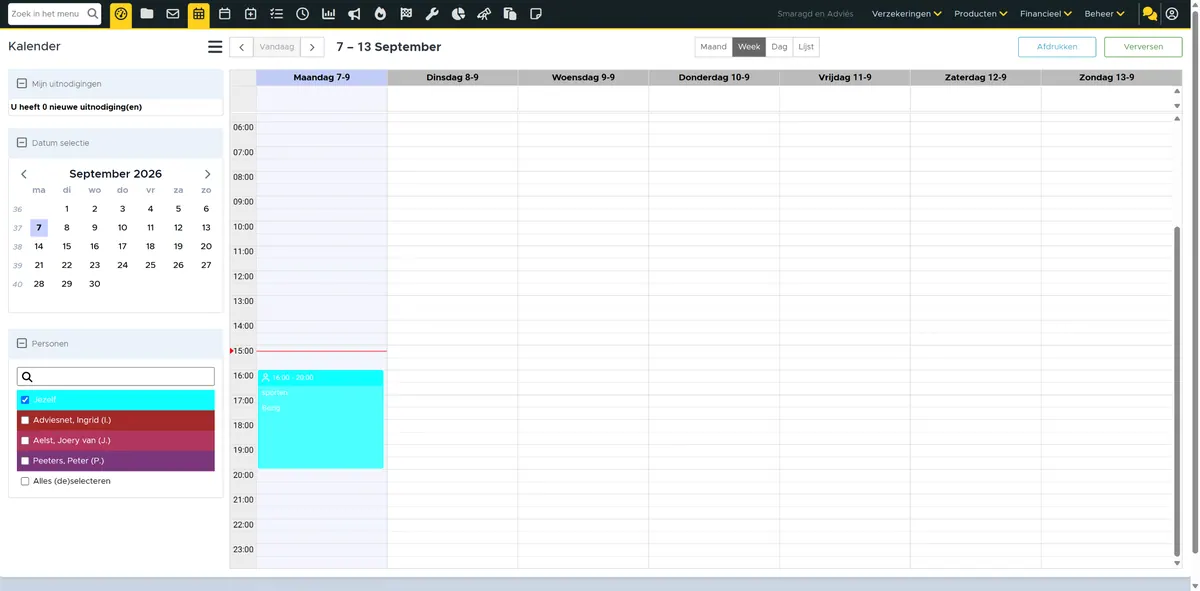Open the Producten dropdown menu

click(x=980, y=14)
